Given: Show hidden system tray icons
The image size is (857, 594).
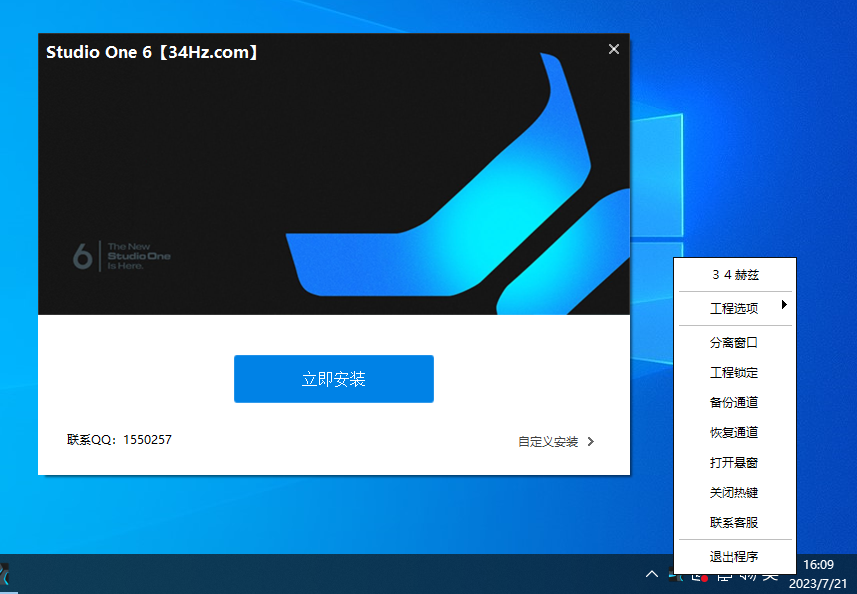Looking at the screenshot, I should pos(651,574).
